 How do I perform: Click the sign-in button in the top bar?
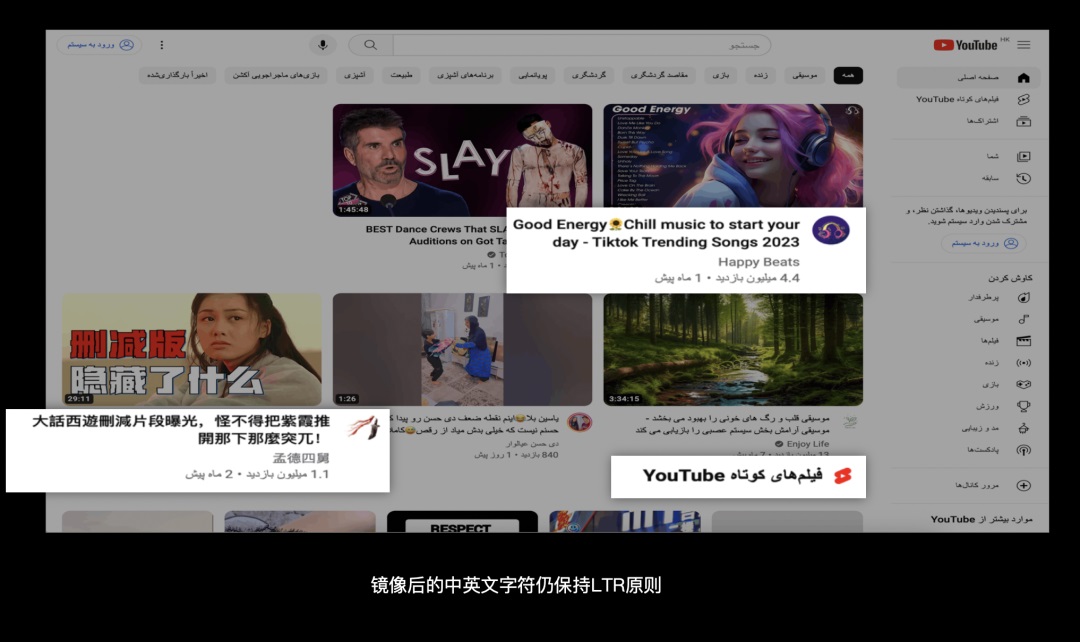98,44
